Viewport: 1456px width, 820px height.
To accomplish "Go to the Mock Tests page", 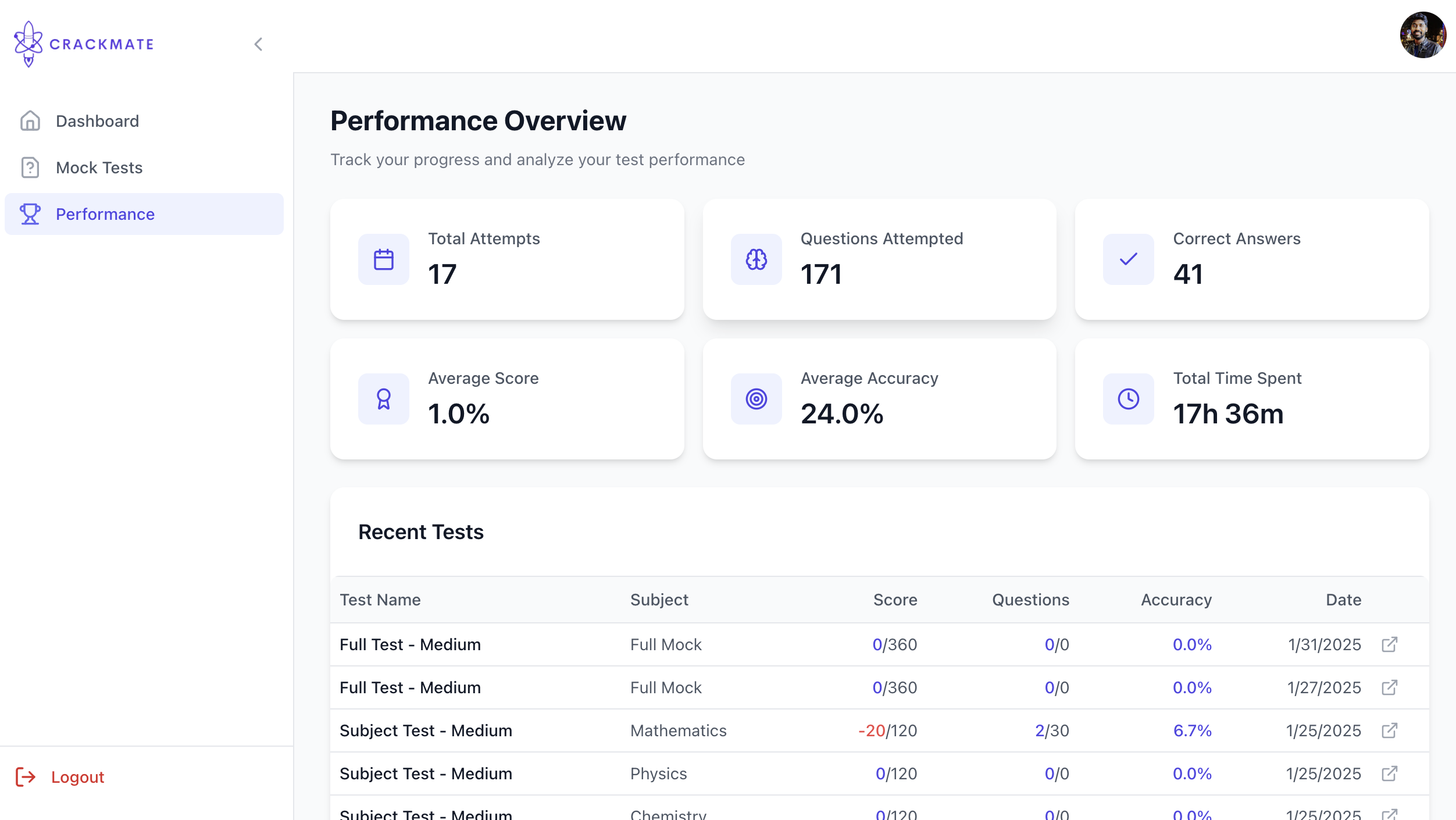I will click(x=99, y=167).
